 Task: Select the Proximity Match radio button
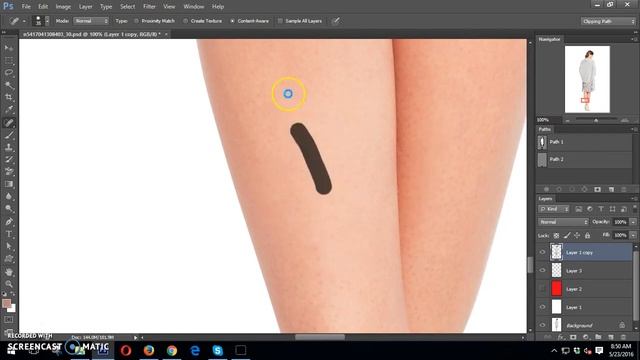(x=136, y=21)
